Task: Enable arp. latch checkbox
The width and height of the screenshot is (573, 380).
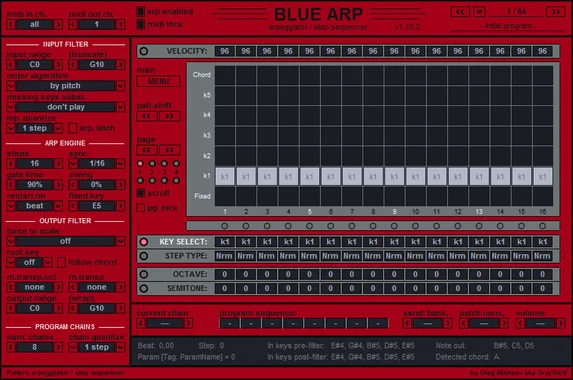Action: click(73, 128)
